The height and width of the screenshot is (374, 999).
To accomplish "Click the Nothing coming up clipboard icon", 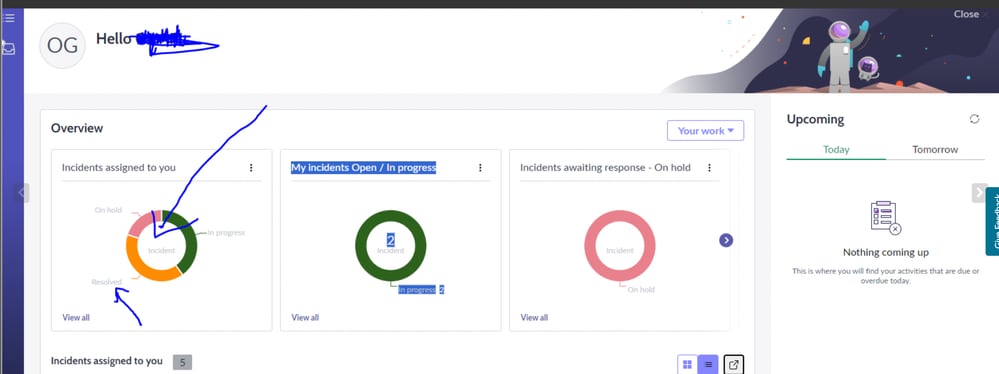I will [x=886, y=217].
